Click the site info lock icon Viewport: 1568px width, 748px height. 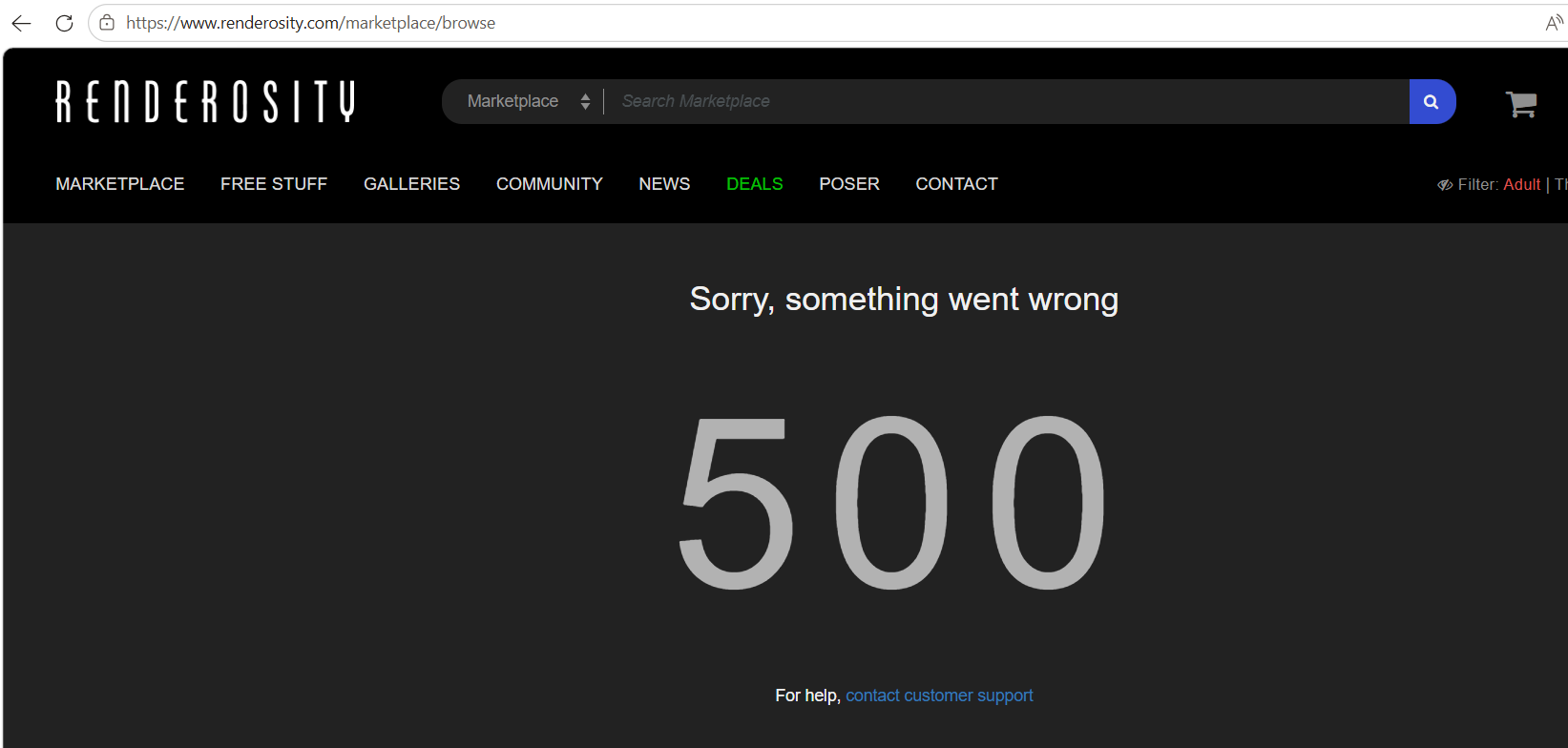click(x=107, y=23)
